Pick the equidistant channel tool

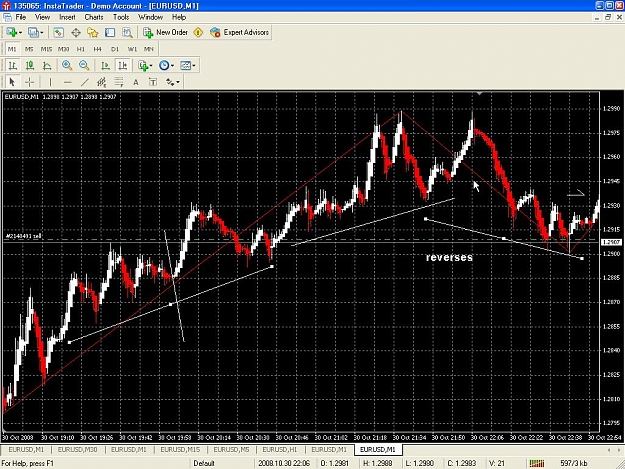coord(102,82)
